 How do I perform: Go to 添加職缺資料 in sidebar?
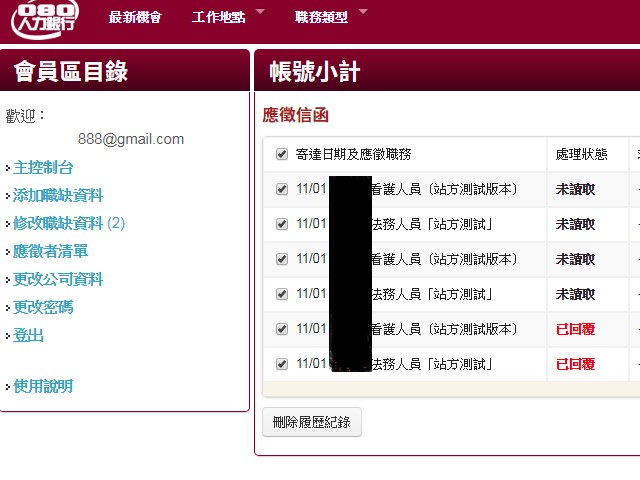point(58,196)
